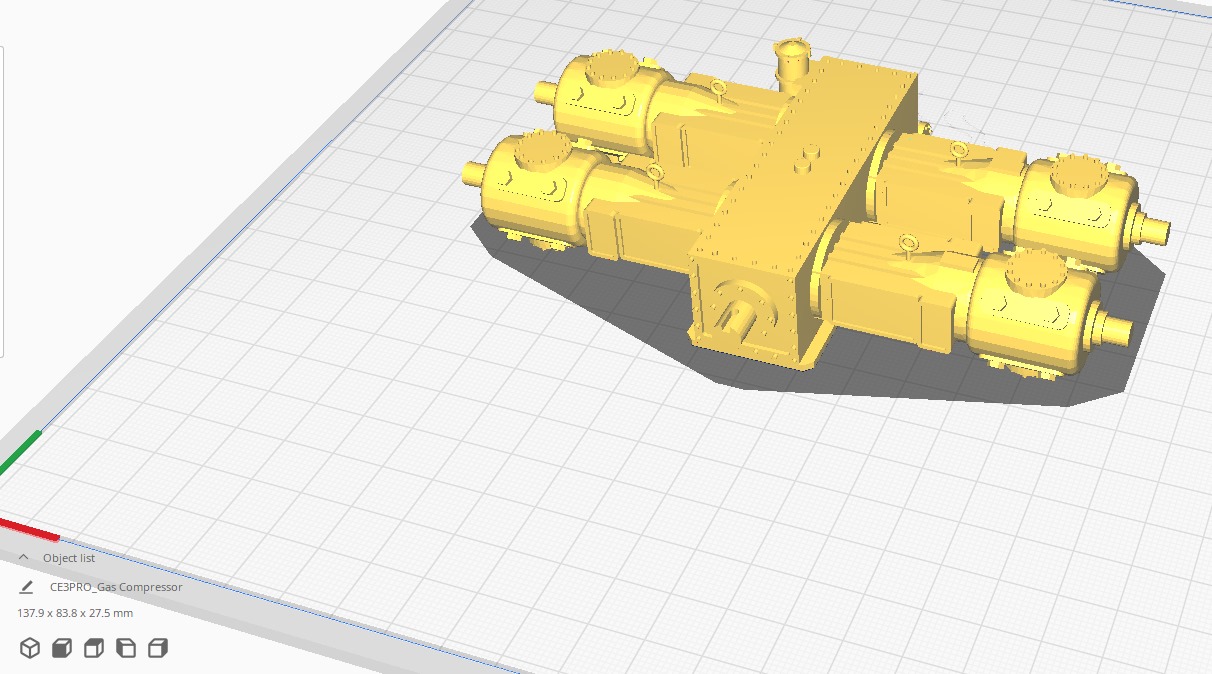The image size is (1212, 674).
Task: Click the pencil icon to rename the object
Action: click(26, 587)
